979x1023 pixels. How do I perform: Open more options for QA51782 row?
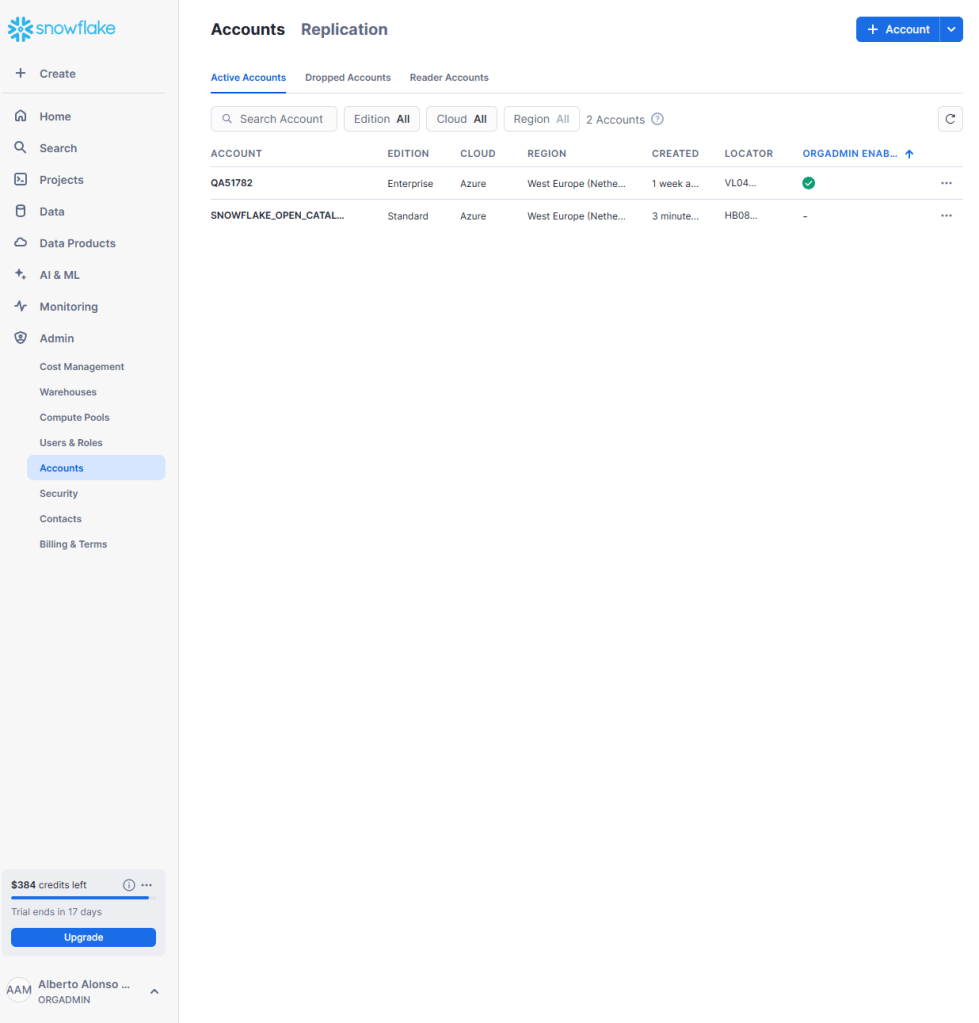(946, 184)
